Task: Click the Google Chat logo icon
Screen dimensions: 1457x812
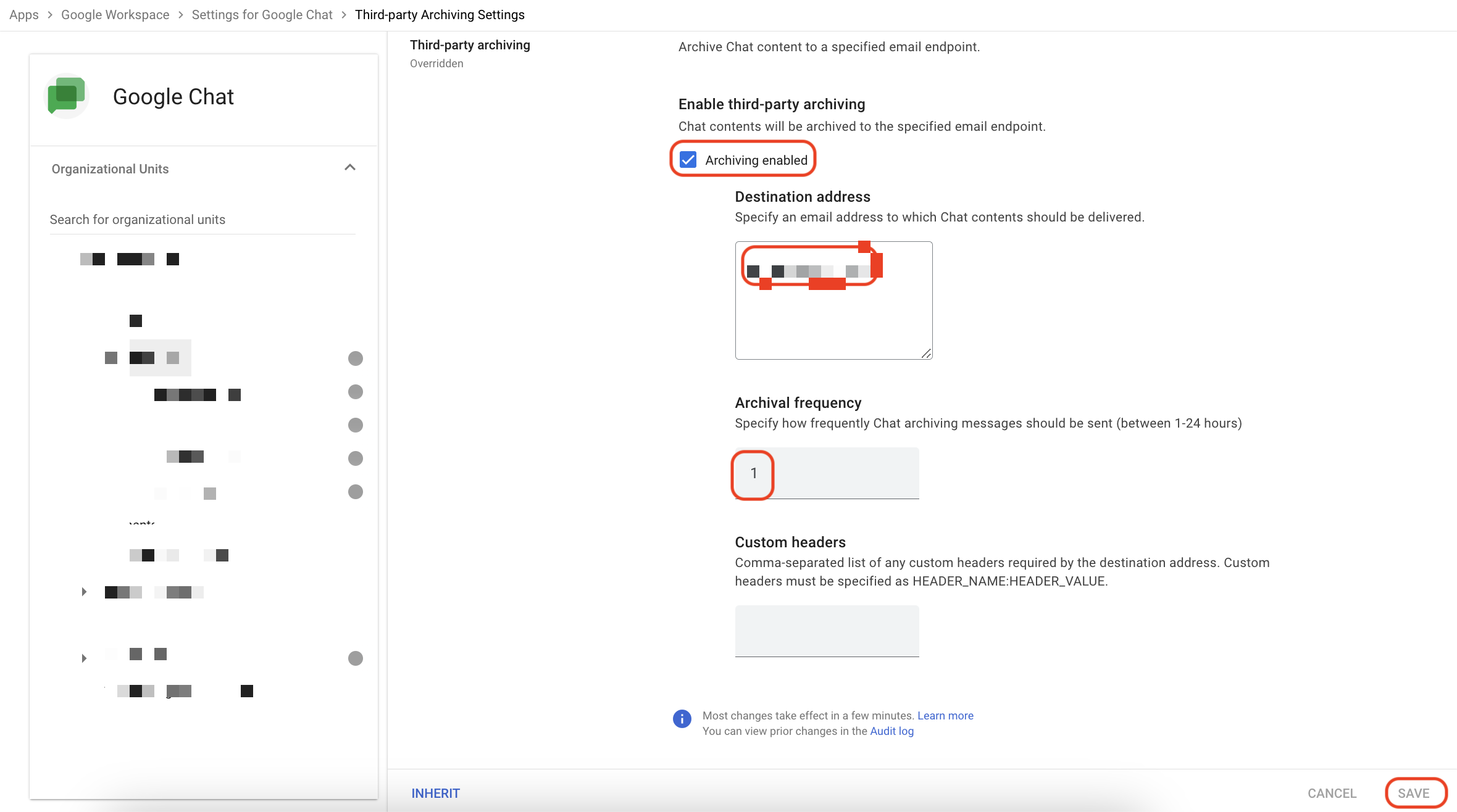Action: tap(67, 96)
